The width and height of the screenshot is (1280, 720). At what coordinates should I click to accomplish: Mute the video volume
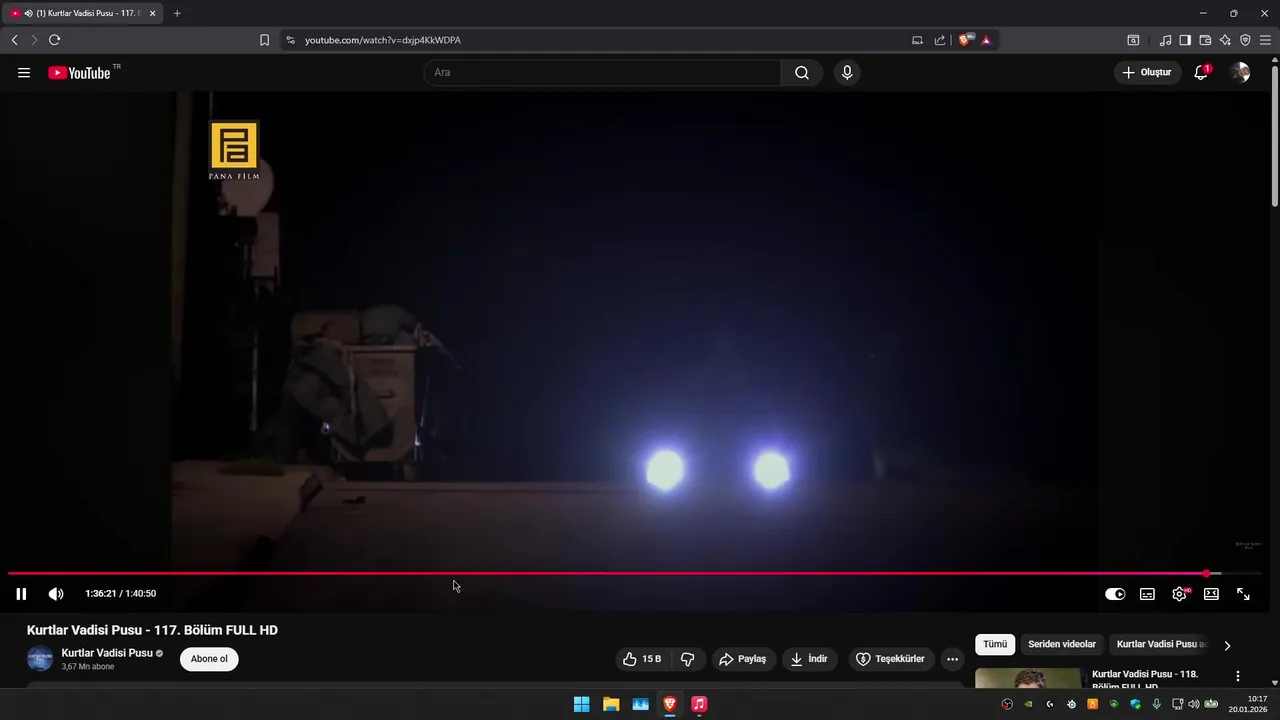[x=56, y=594]
